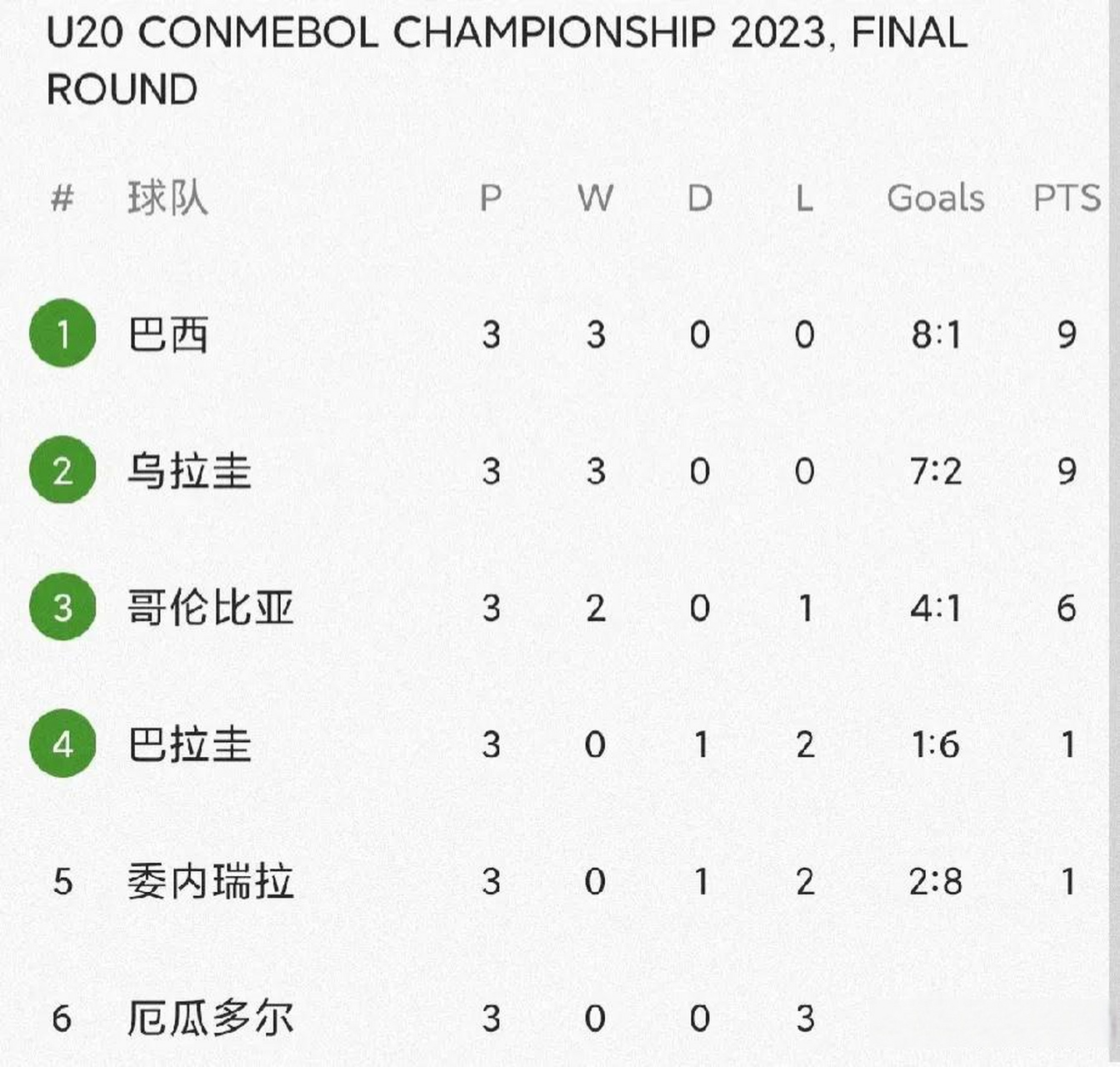Click the green rank 1 badge
The height and width of the screenshot is (1067, 1120).
(x=62, y=333)
